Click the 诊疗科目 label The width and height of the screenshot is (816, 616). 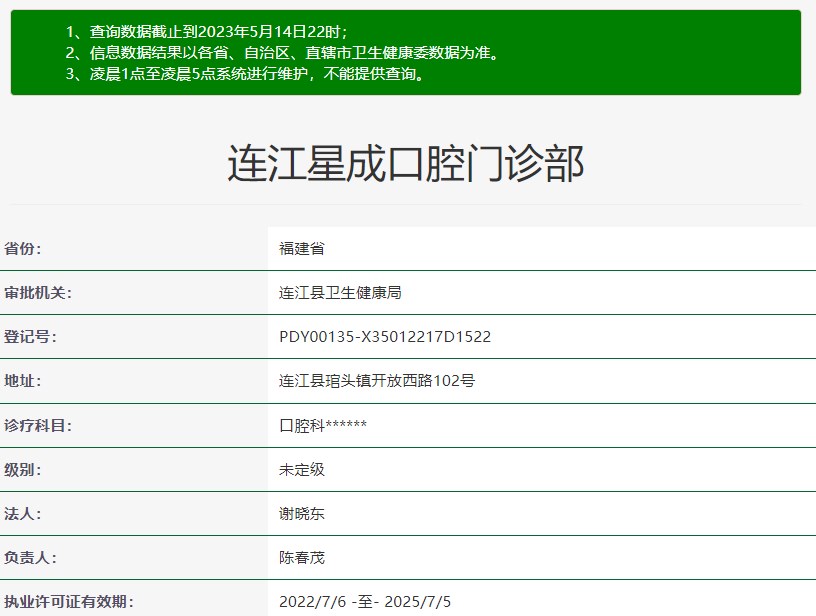pyautogui.click(x=37, y=426)
